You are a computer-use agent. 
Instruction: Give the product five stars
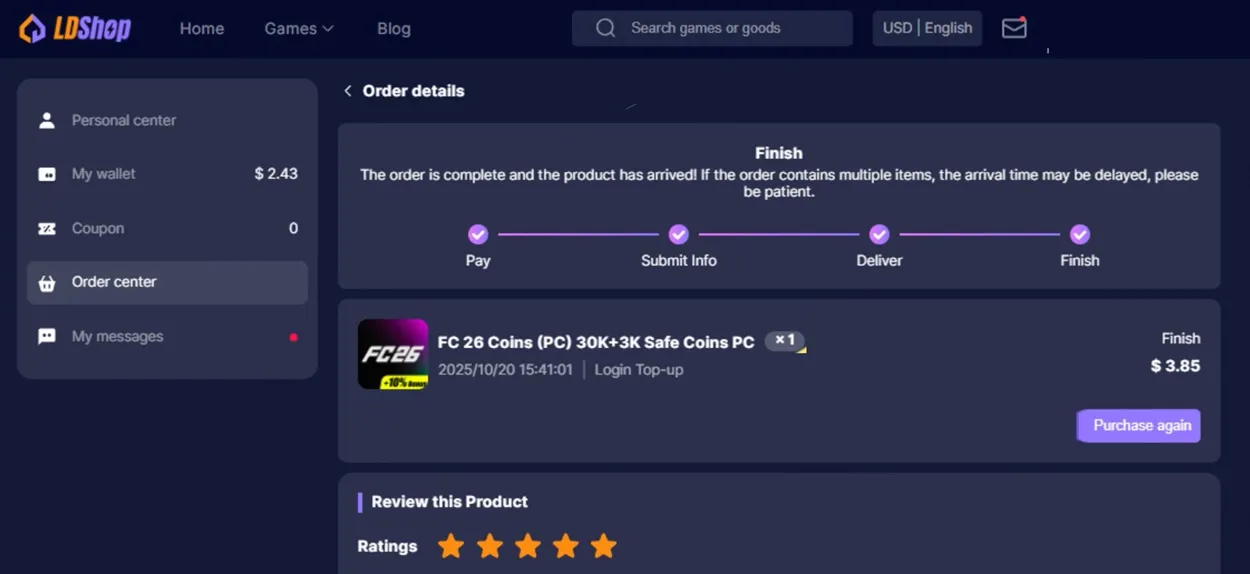603,546
